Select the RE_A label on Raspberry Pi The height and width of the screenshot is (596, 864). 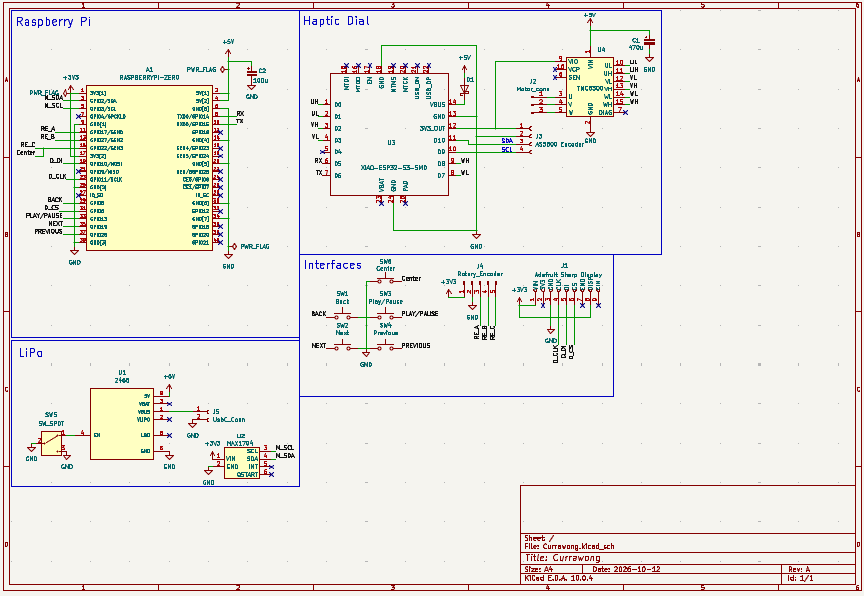pos(48,129)
